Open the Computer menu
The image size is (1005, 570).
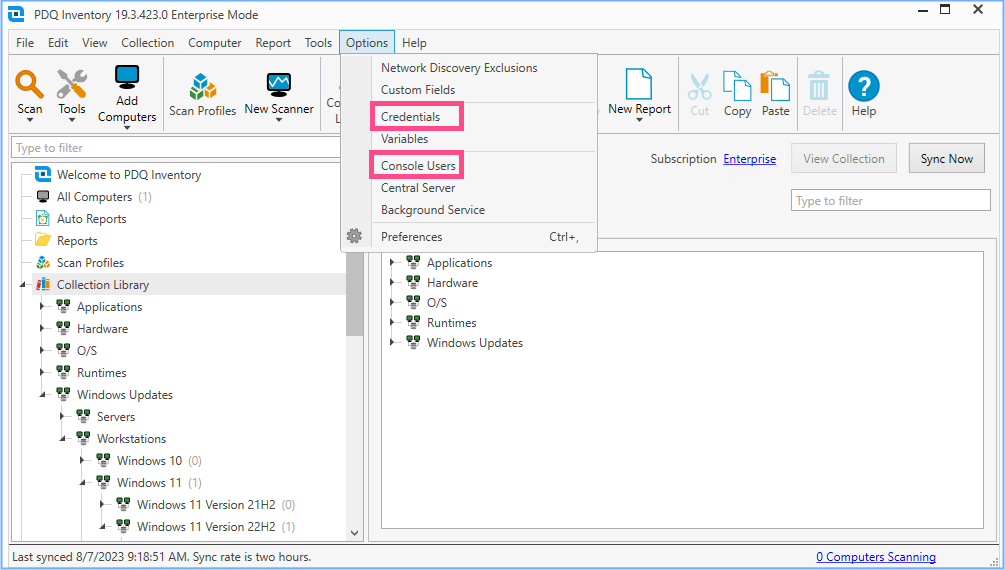(x=214, y=42)
